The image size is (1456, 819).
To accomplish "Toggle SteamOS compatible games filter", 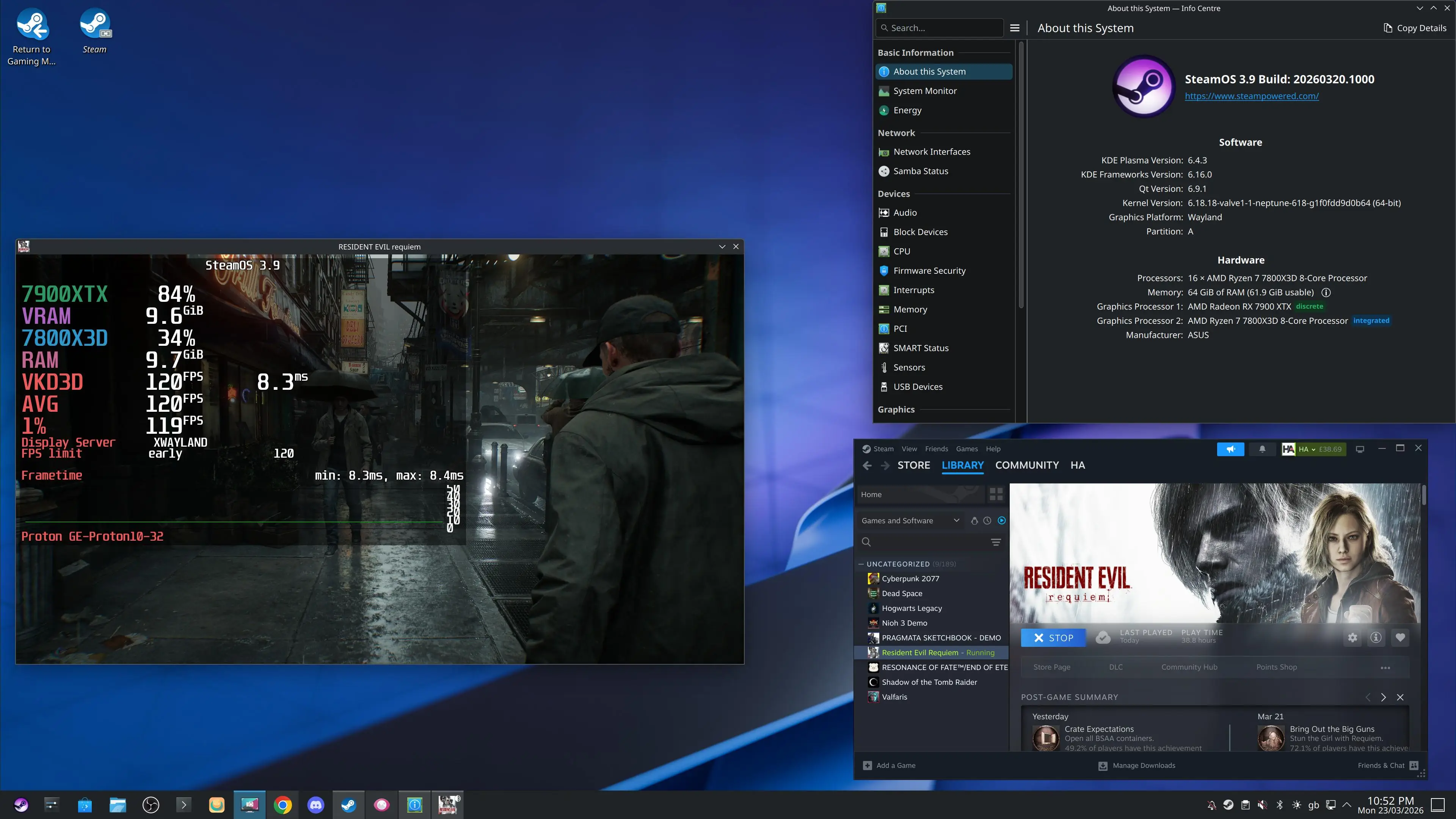I will pyautogui.click(x=974, y=521).
